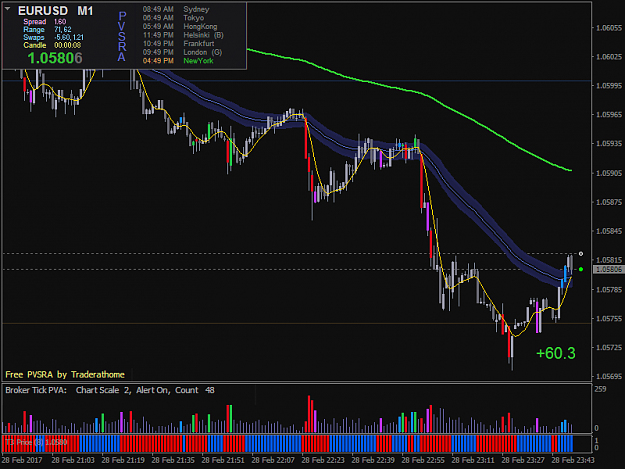Click the 28 Feb 21:03 time label

pos(73,460)
